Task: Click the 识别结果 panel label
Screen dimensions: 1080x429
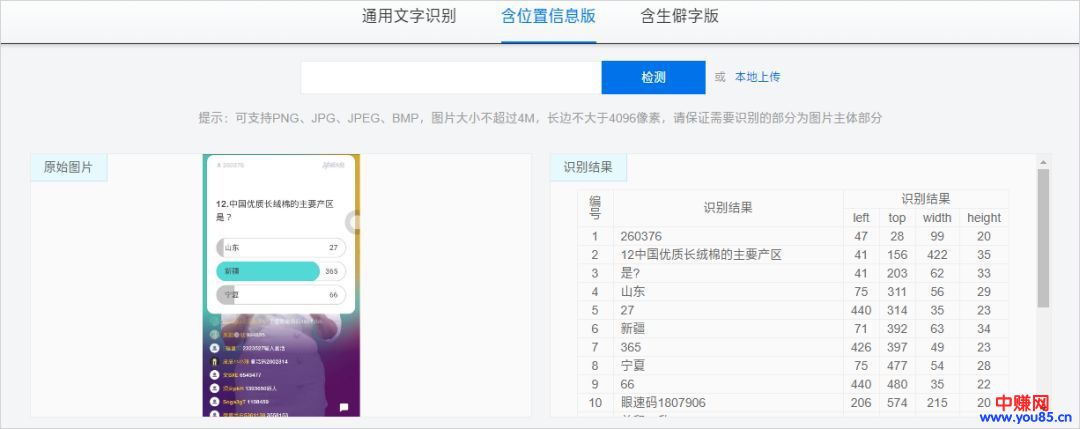Action: point(588,168)
